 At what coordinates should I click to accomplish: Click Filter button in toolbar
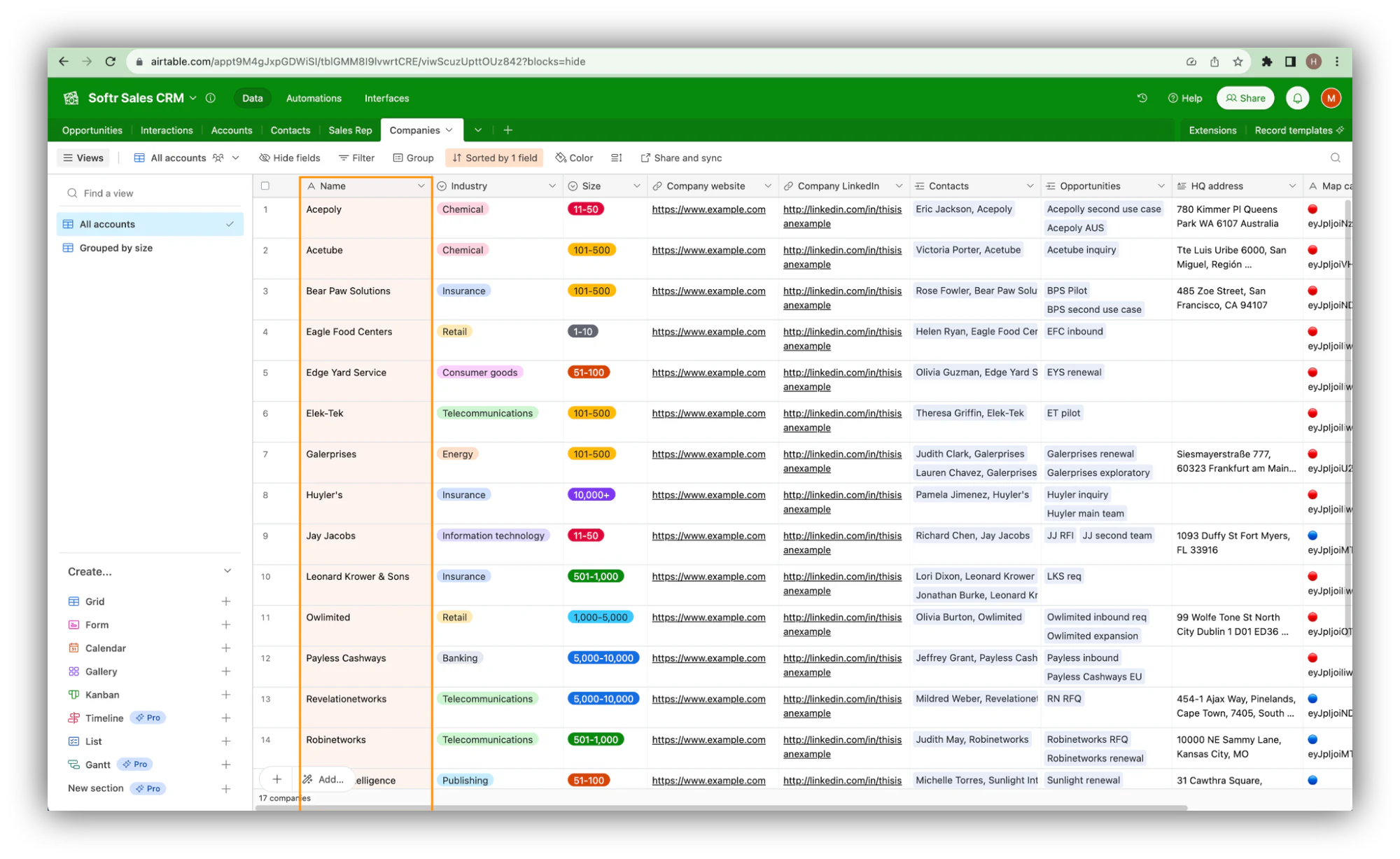click(x=357, y=158)
